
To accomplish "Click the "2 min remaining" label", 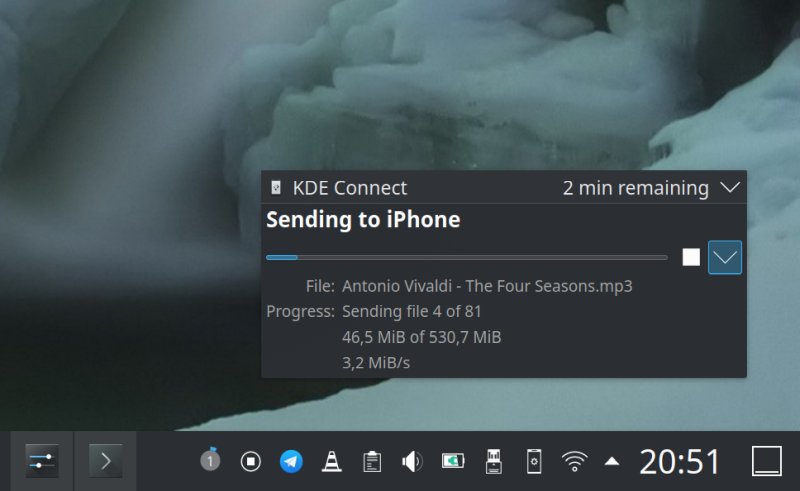I will point(636,188).
